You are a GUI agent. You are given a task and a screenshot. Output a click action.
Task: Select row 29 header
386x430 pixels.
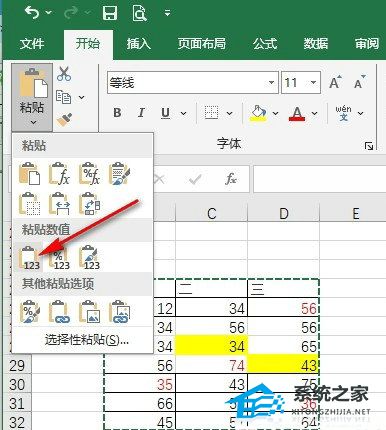(x=17, y=365)
